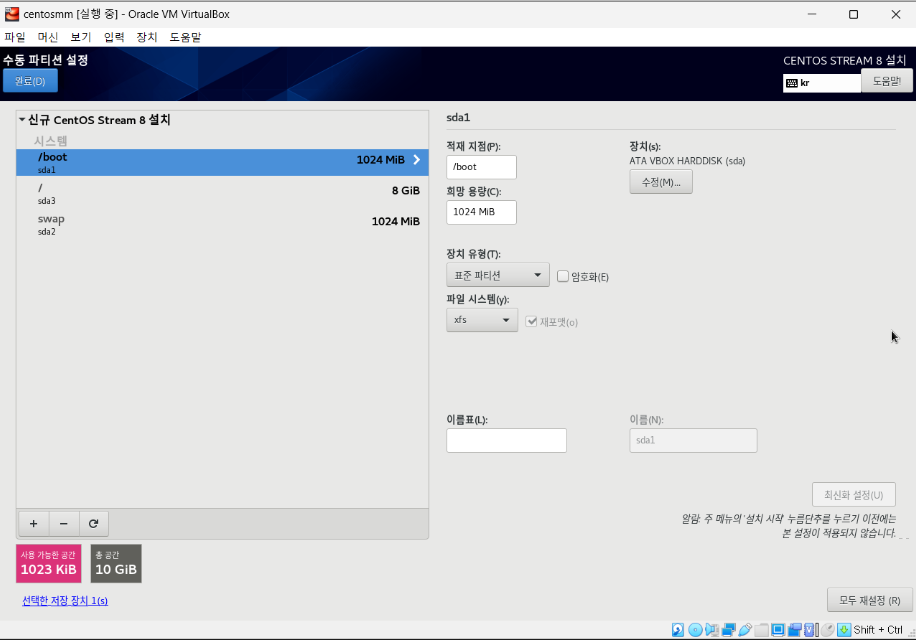Click the 적재 지점 /boot input field
The width and height of the screenshot is (916, 640).
[x=481, y=167]
